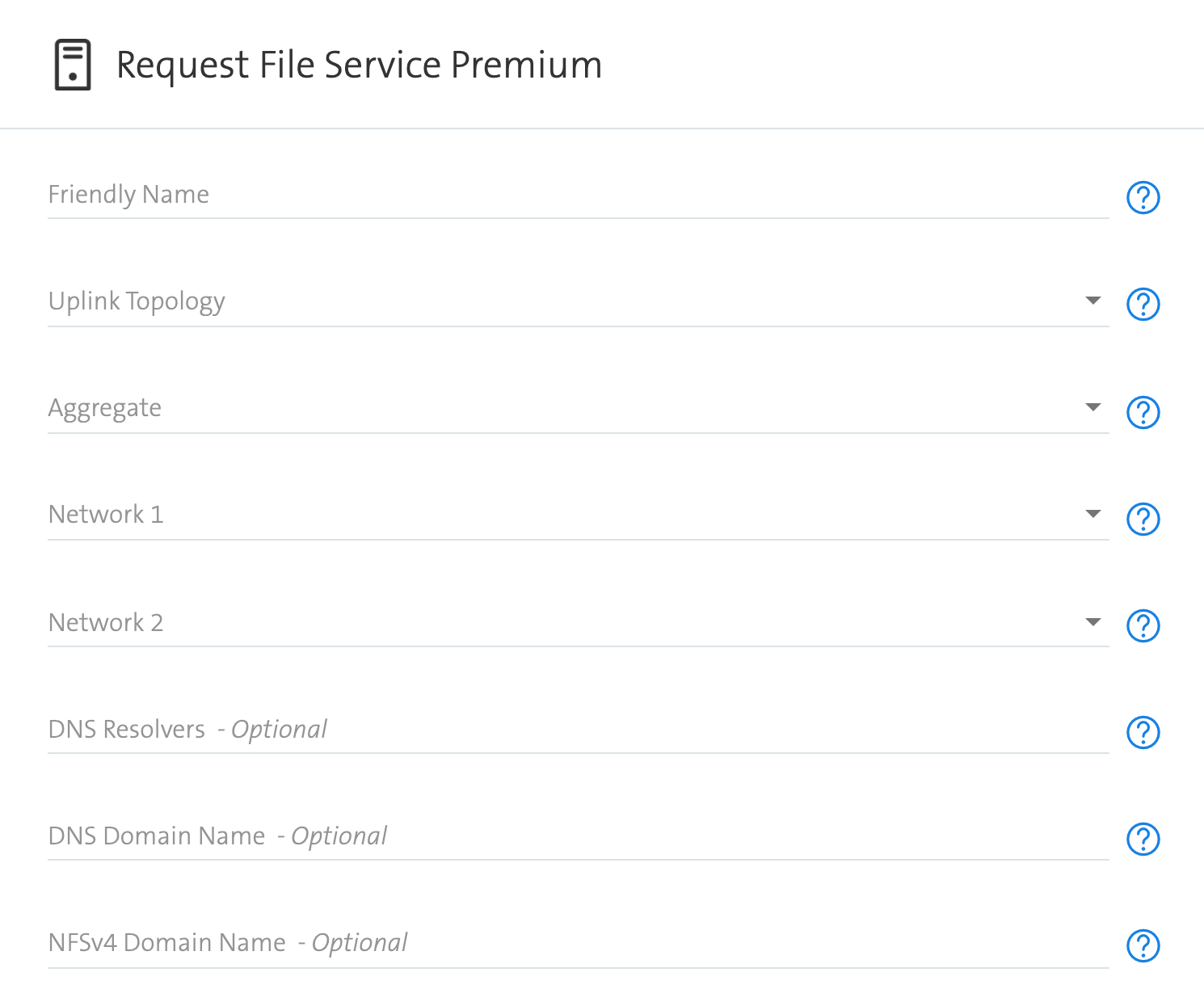Select the DNS Domain Name text field

click(578, 836)
